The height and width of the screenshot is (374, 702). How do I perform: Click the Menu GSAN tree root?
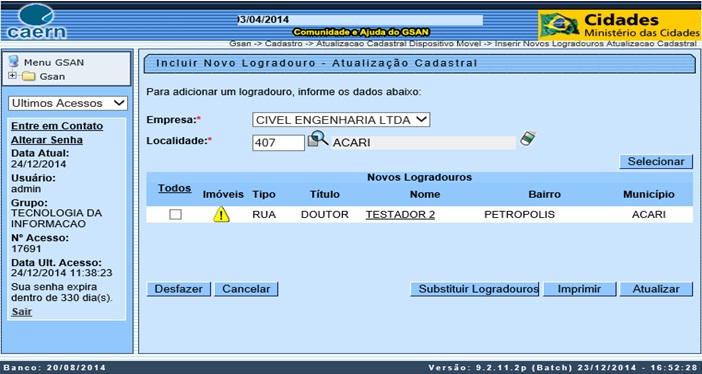tap(54, 62)
